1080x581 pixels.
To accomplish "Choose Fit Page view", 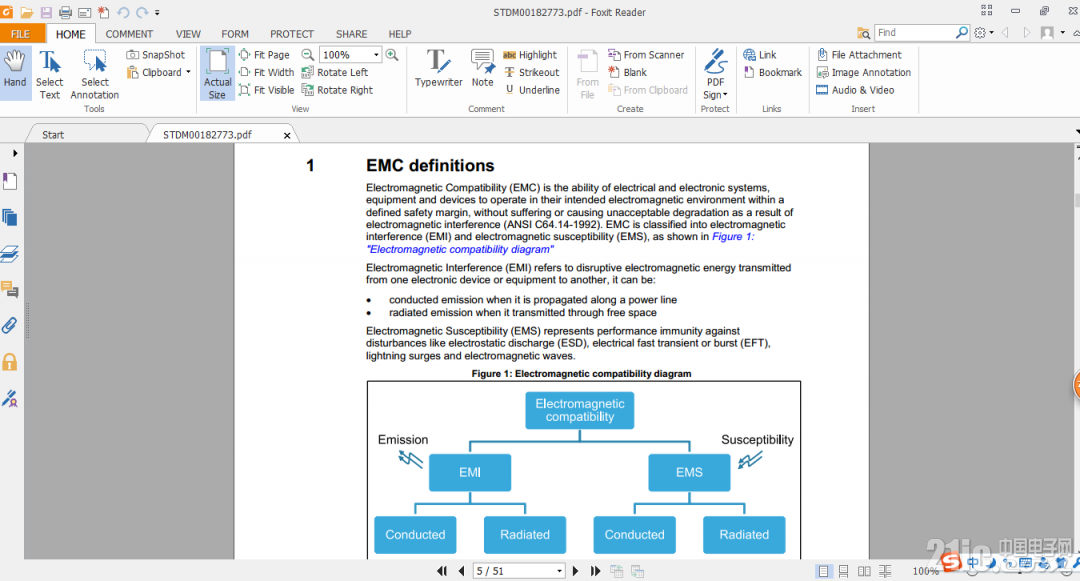I will (264, 54).
